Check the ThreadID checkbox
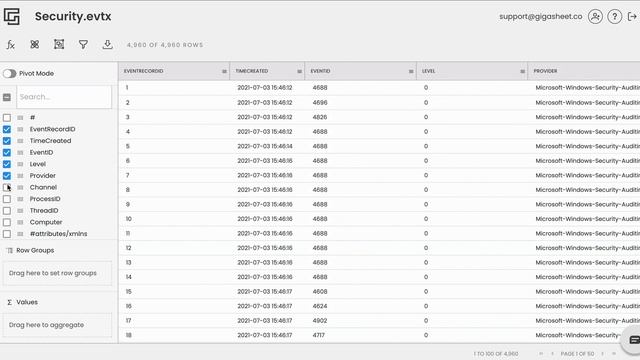This screenshot has width=640, height=360. [7, 211]
